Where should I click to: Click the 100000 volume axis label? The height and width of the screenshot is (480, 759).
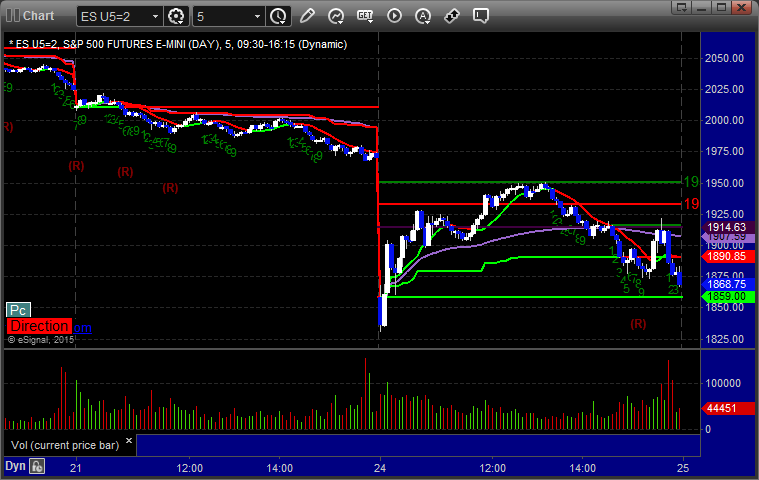point(723,383)
